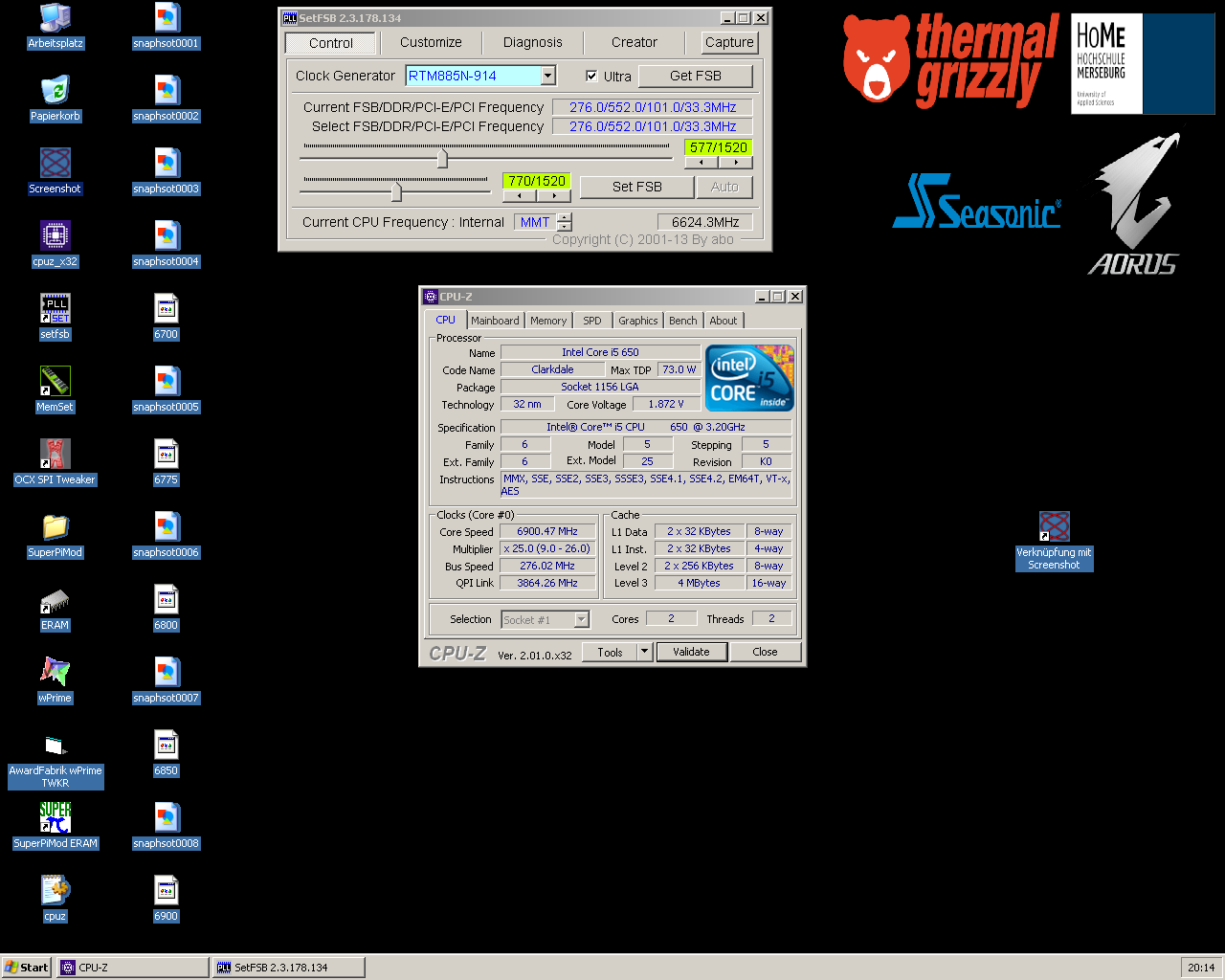The height and width of the screenshot is (980, 1225).
Task: Select the 6700 file icon
Action: click(x=167, y=317)
